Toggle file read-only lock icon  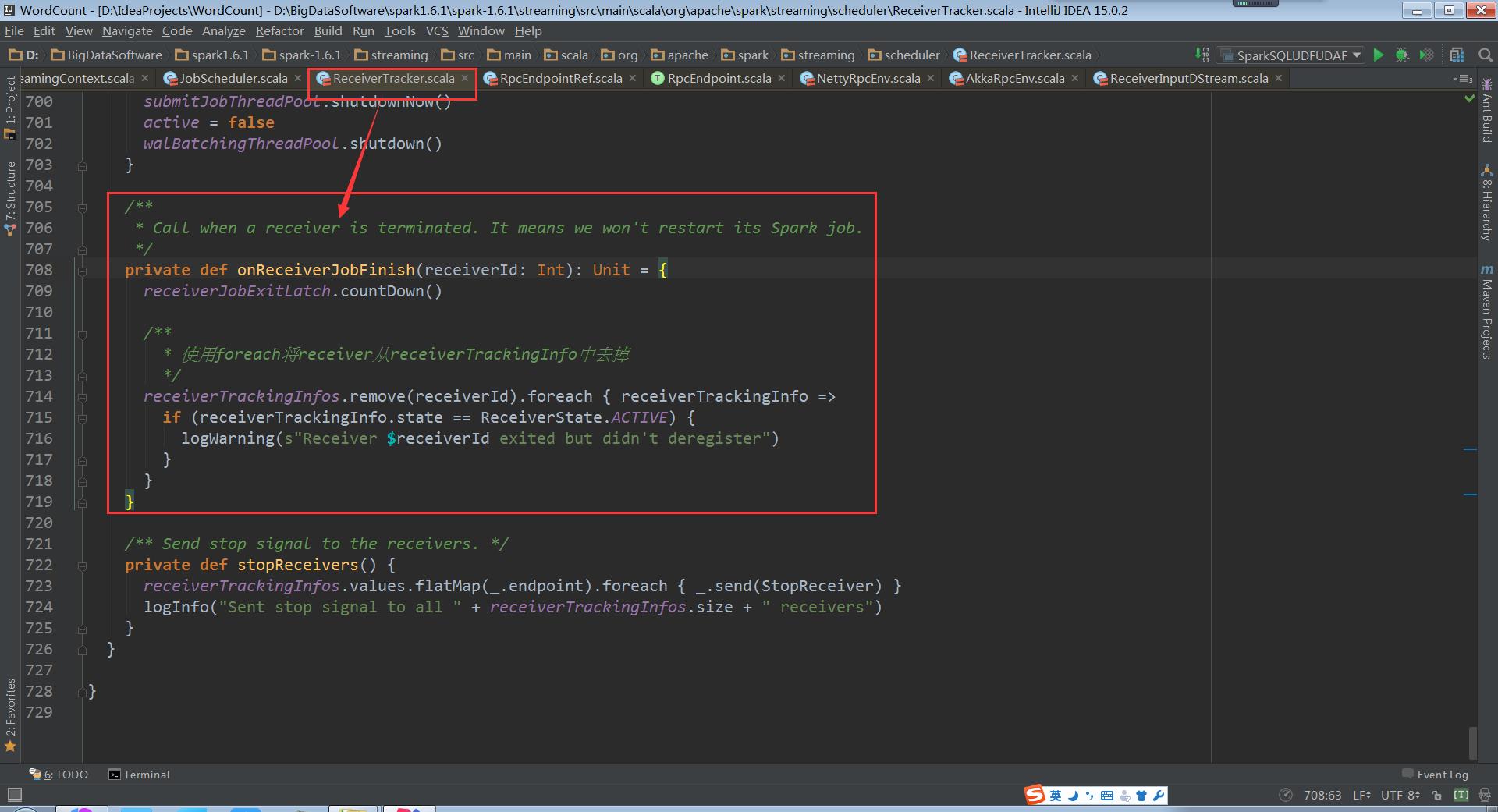point(1437,796)
